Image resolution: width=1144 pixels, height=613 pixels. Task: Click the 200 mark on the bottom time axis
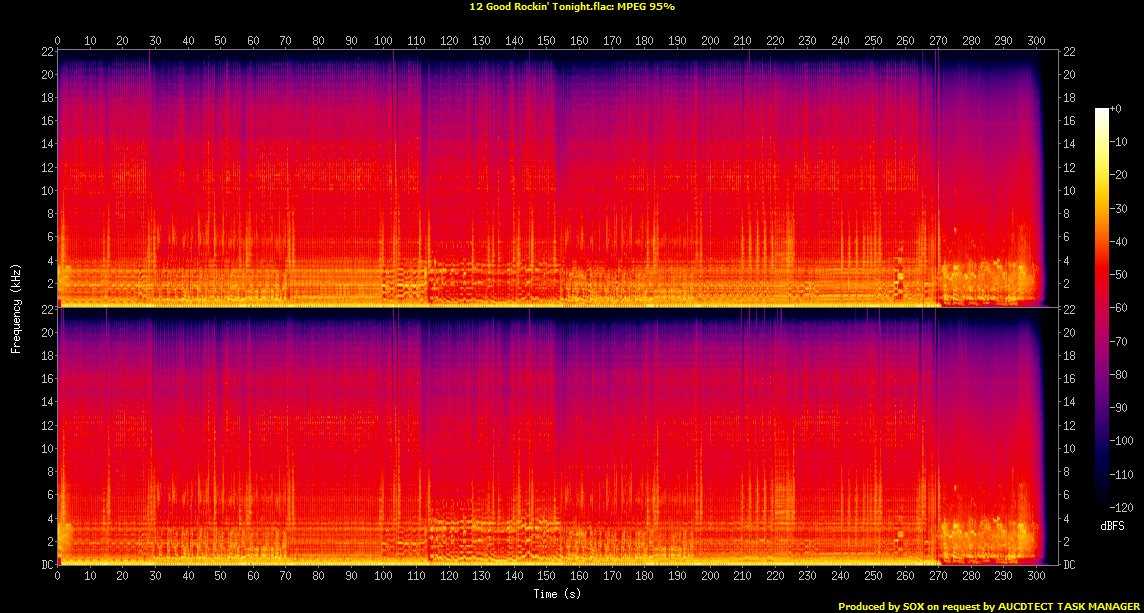pos(709,577)
